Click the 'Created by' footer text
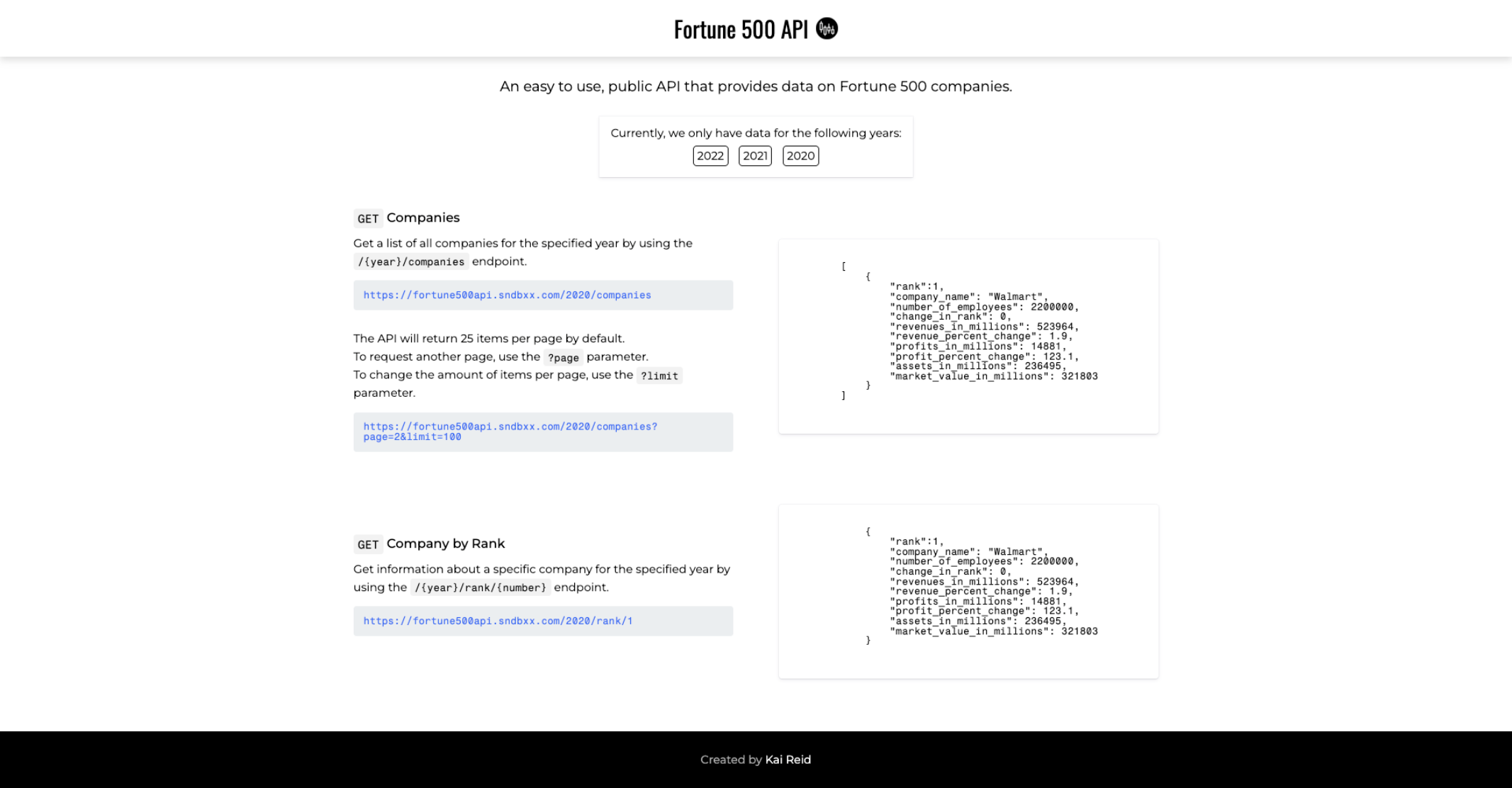The image size is (1512, 788). [x=731, y=760]
